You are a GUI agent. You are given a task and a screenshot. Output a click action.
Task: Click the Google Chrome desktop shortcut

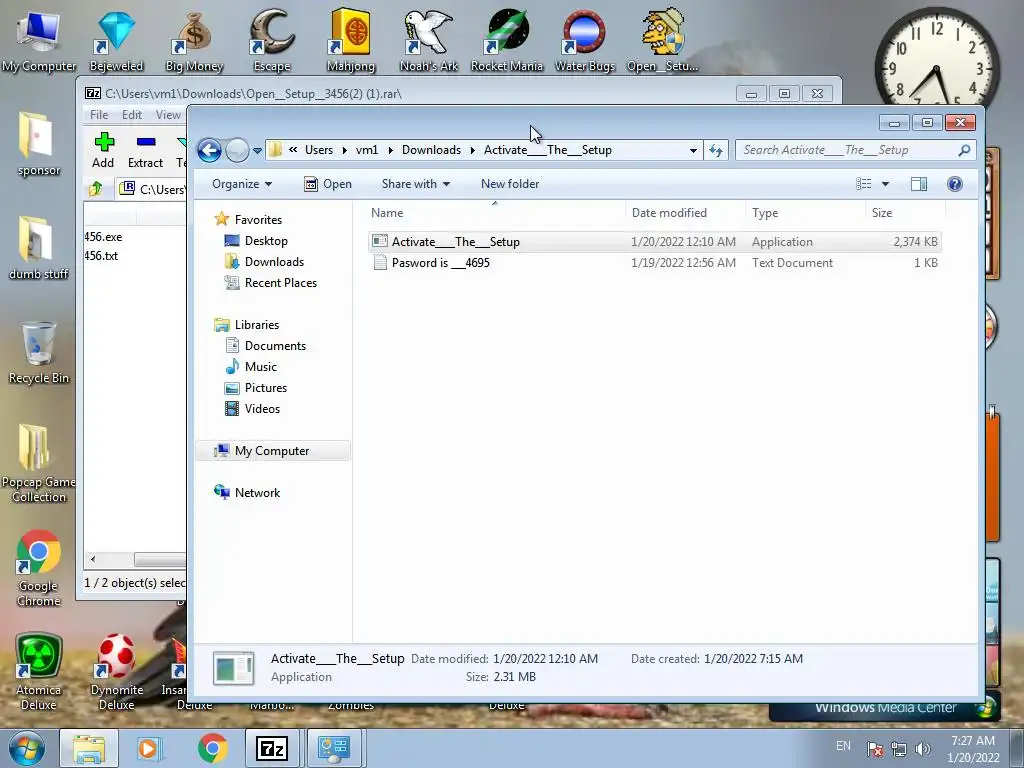39,568
